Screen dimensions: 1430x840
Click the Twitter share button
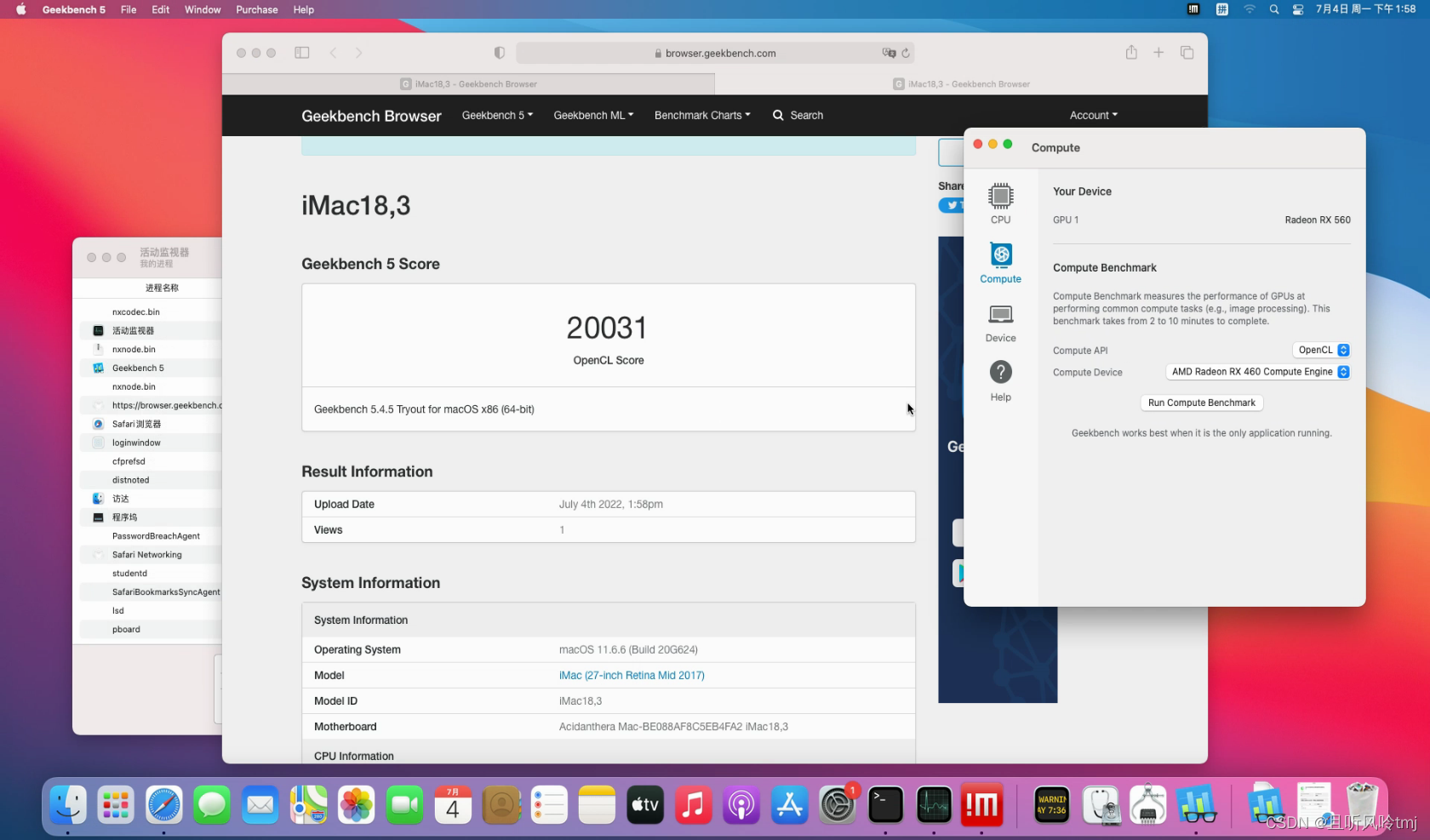952,205
